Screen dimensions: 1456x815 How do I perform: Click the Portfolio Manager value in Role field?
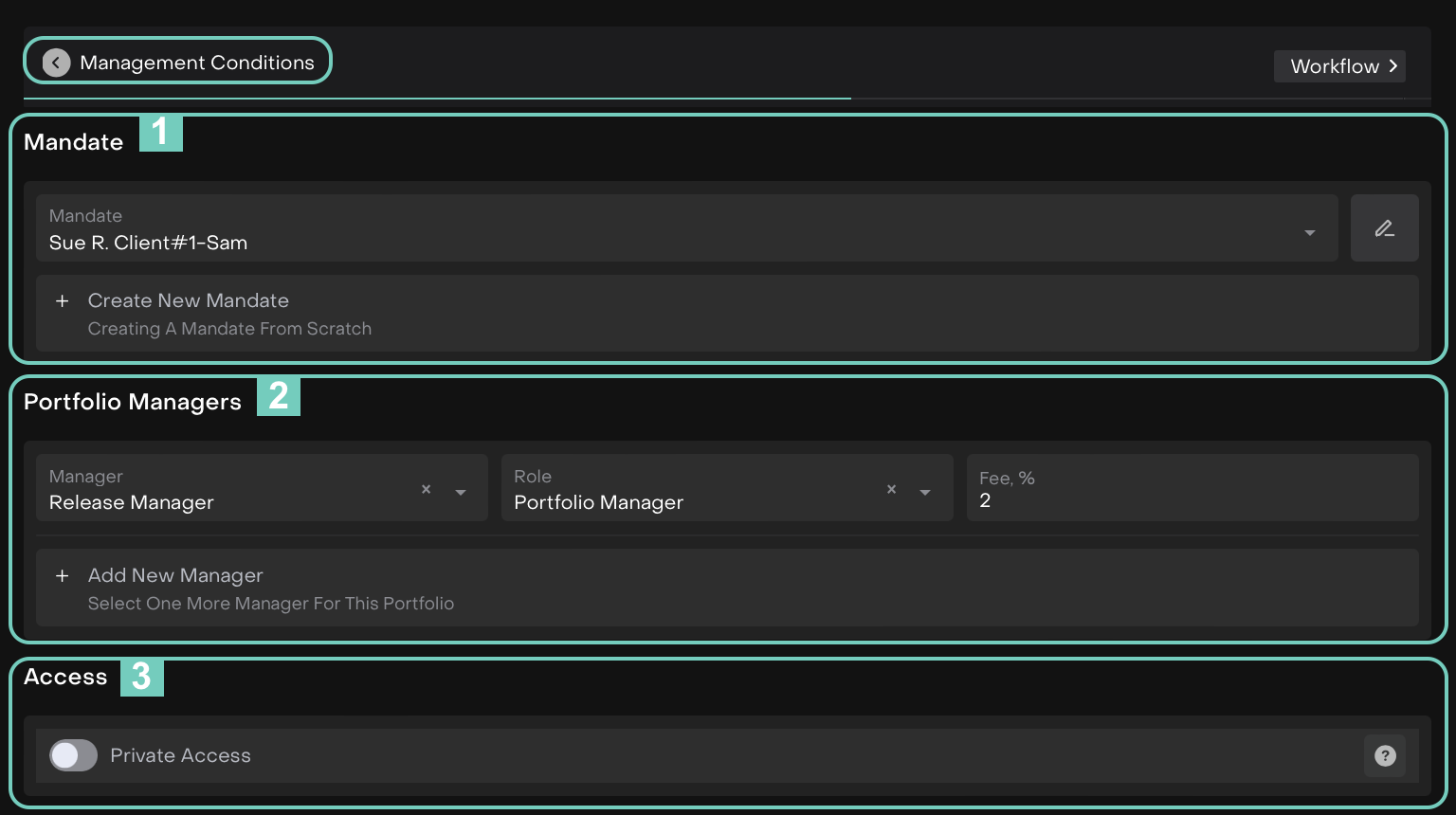click(598, 502)
